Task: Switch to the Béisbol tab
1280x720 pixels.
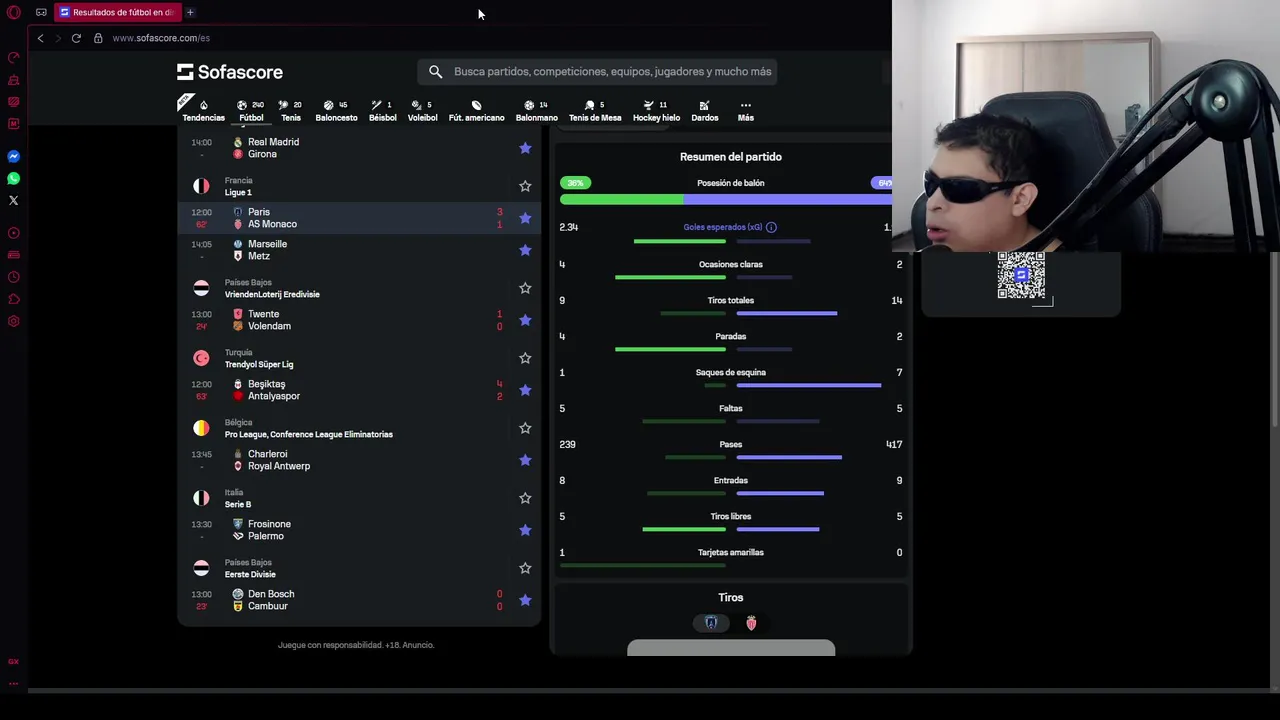Action: pos(382,110)
